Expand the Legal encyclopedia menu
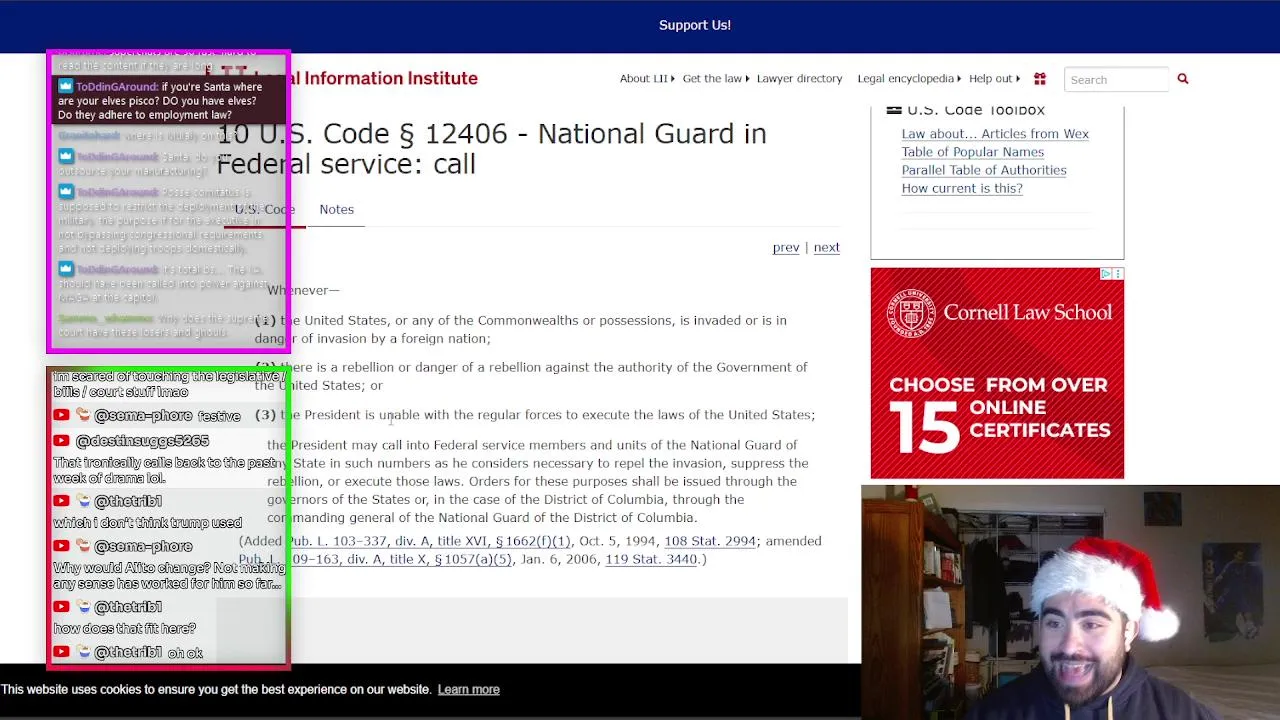The image size is (1280, 720). click(909, 79)
